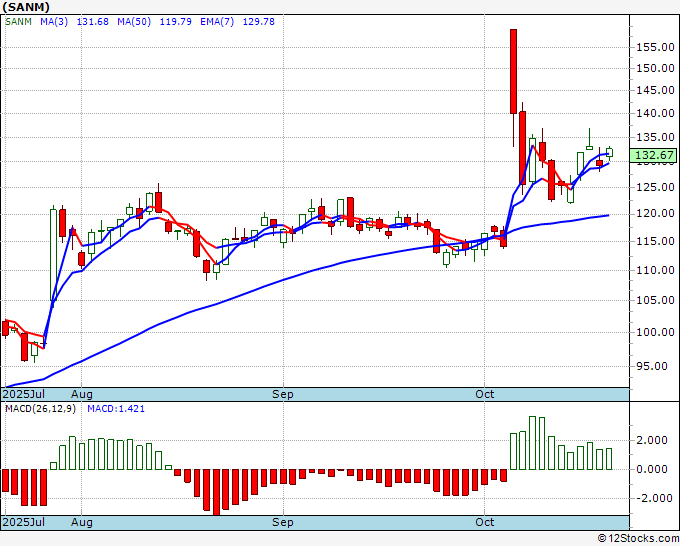680x546 pixels.
Task: Click Aug on price chart date axis
Action: pyautogui.click(x=82, y=395)
